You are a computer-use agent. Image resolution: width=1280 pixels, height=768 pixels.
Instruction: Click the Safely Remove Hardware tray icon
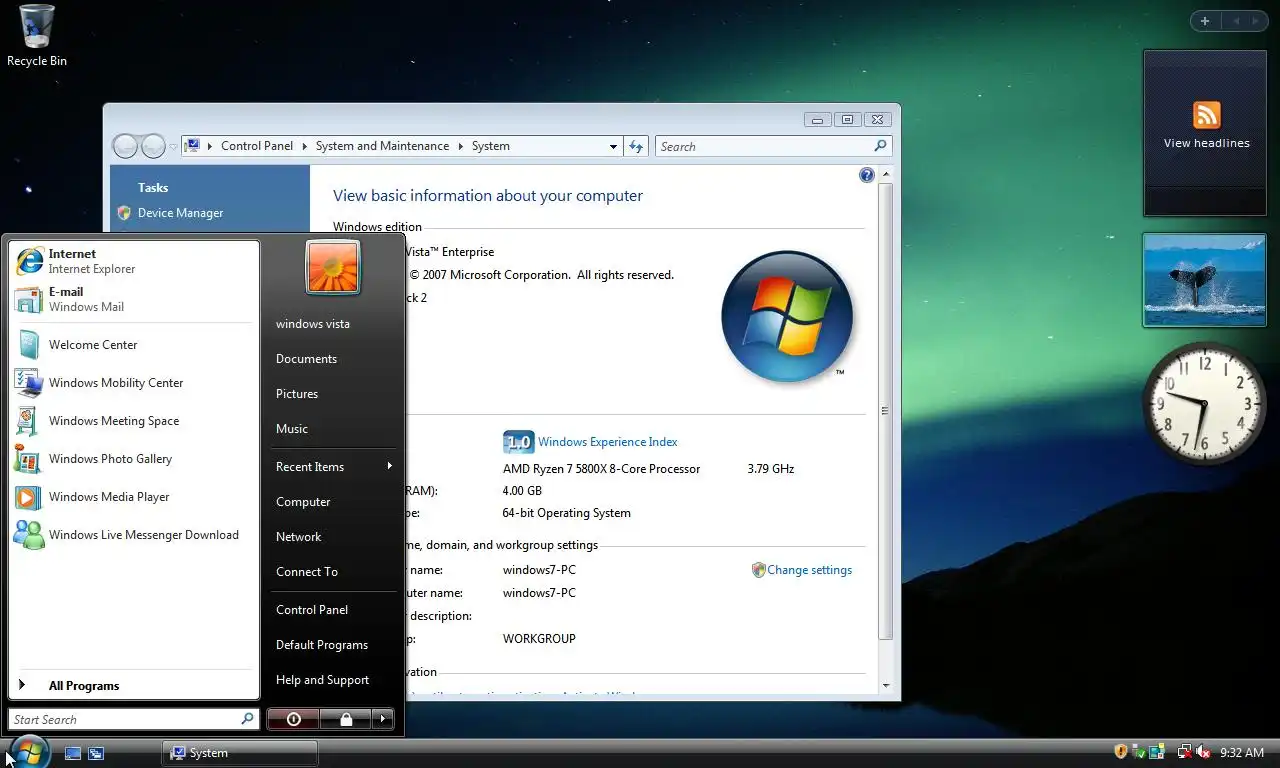click(1139, 752)
